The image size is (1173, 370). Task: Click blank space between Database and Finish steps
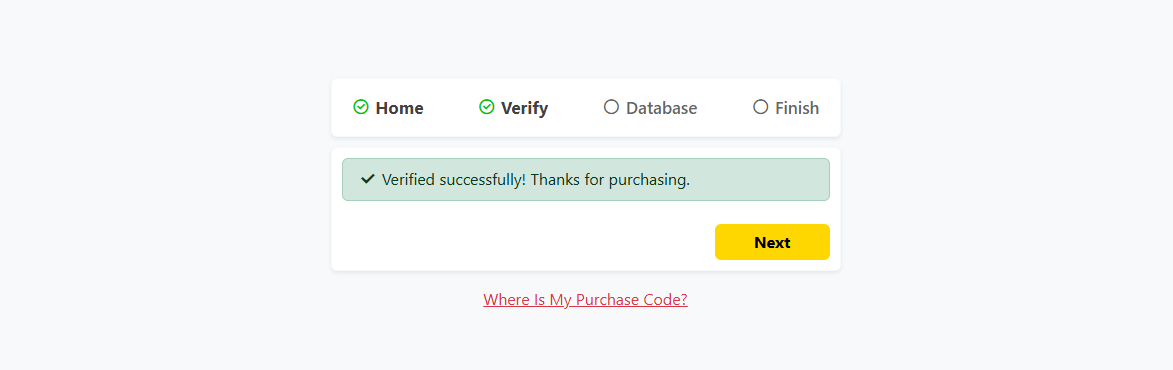click(725, 108)
